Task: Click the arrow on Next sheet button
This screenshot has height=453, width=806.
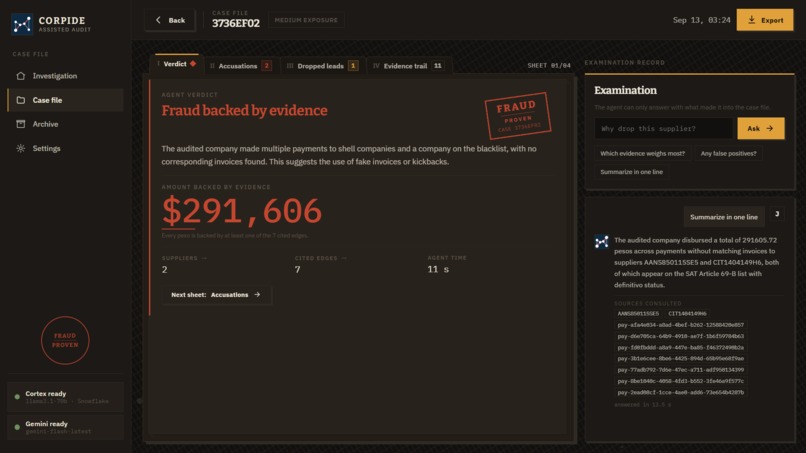Action: pos(257,295)
